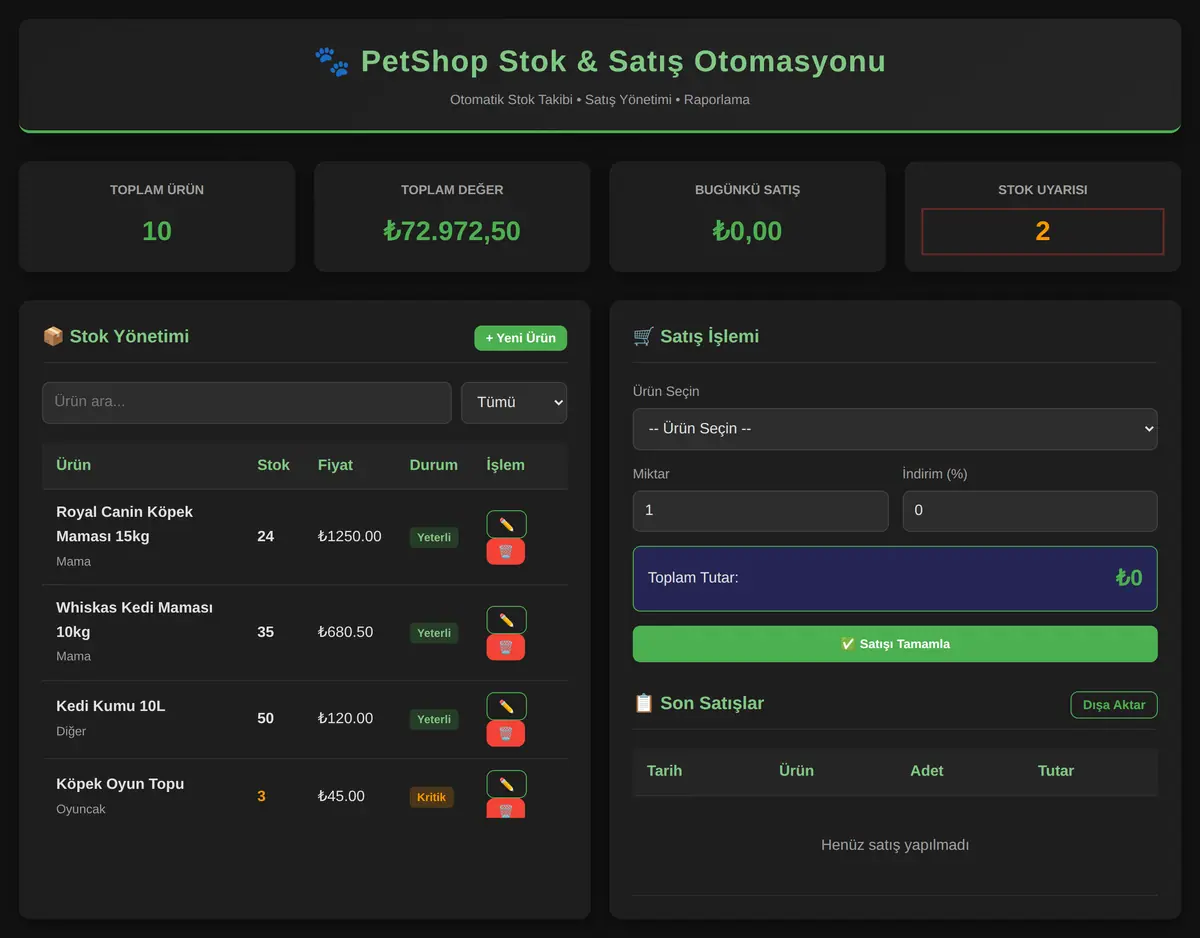Viewport: 1200px width, 938px height.
Task: Click the stock count 24
Action: tap(265, 537)
